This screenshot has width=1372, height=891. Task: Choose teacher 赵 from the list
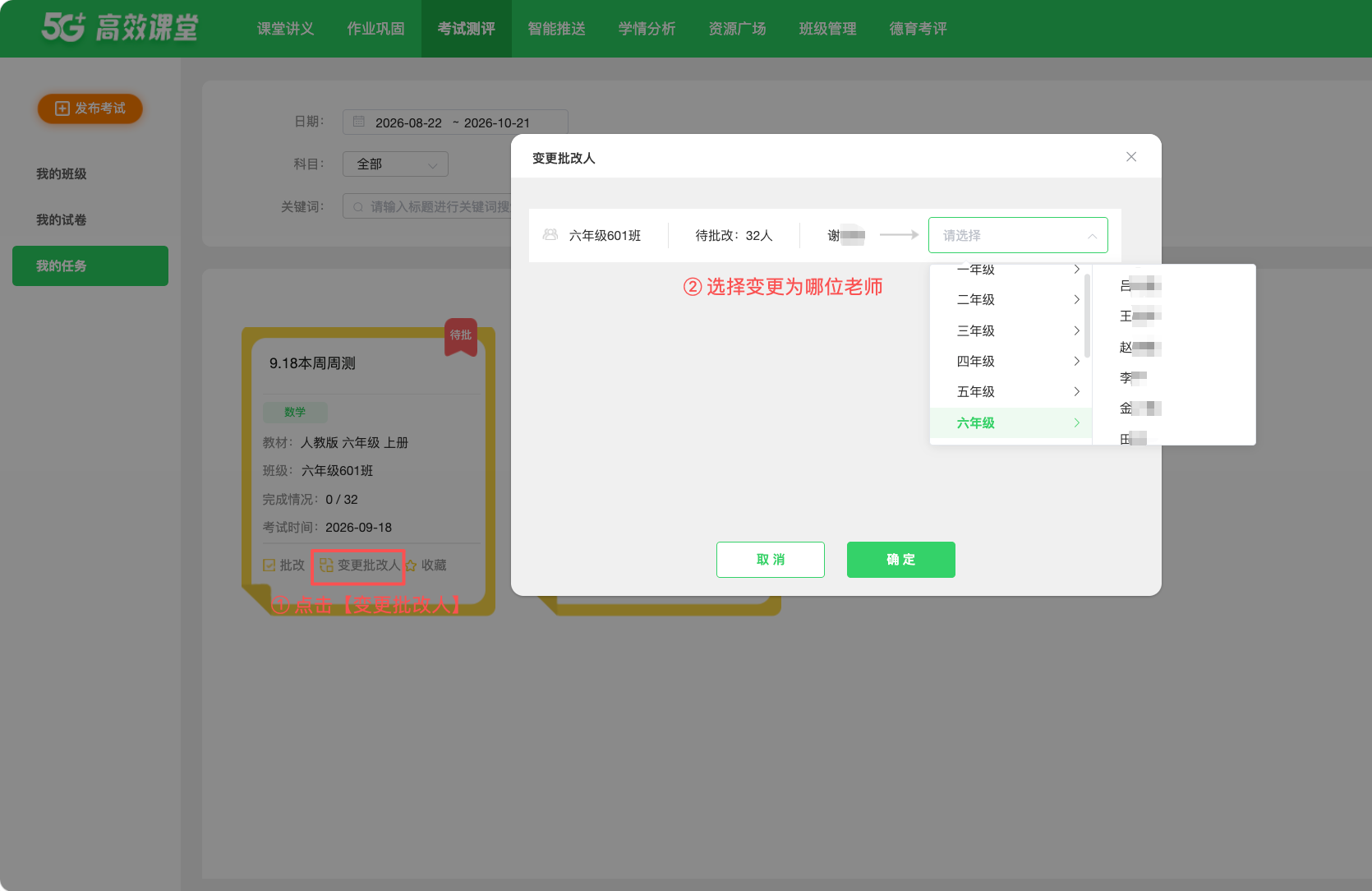[1140, 348]
